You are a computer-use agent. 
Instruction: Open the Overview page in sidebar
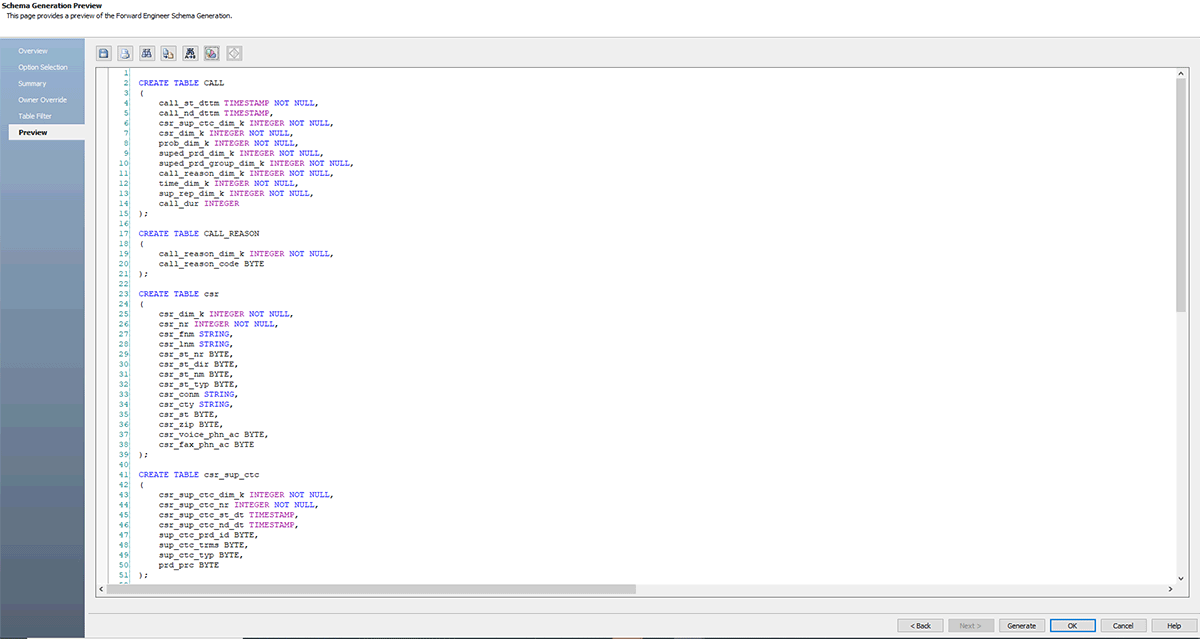tap(33, 51)
